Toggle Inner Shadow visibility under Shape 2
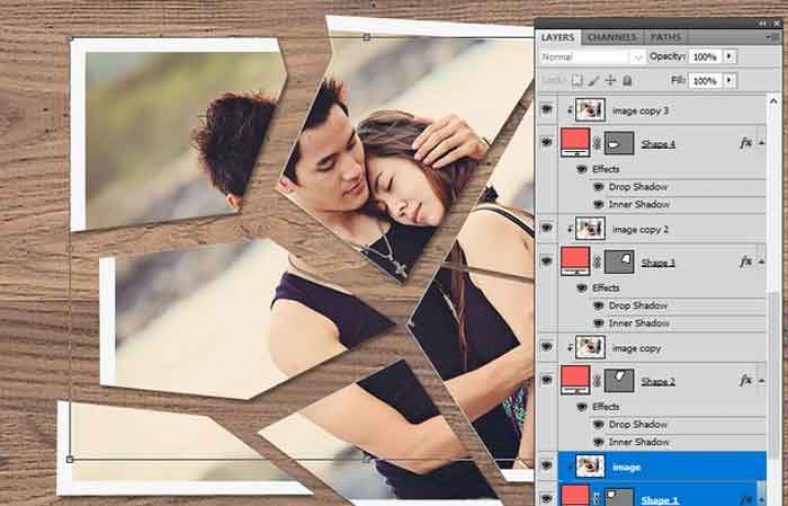The width and height of the screenshot is (788, 506). click(x=598, y=442)
